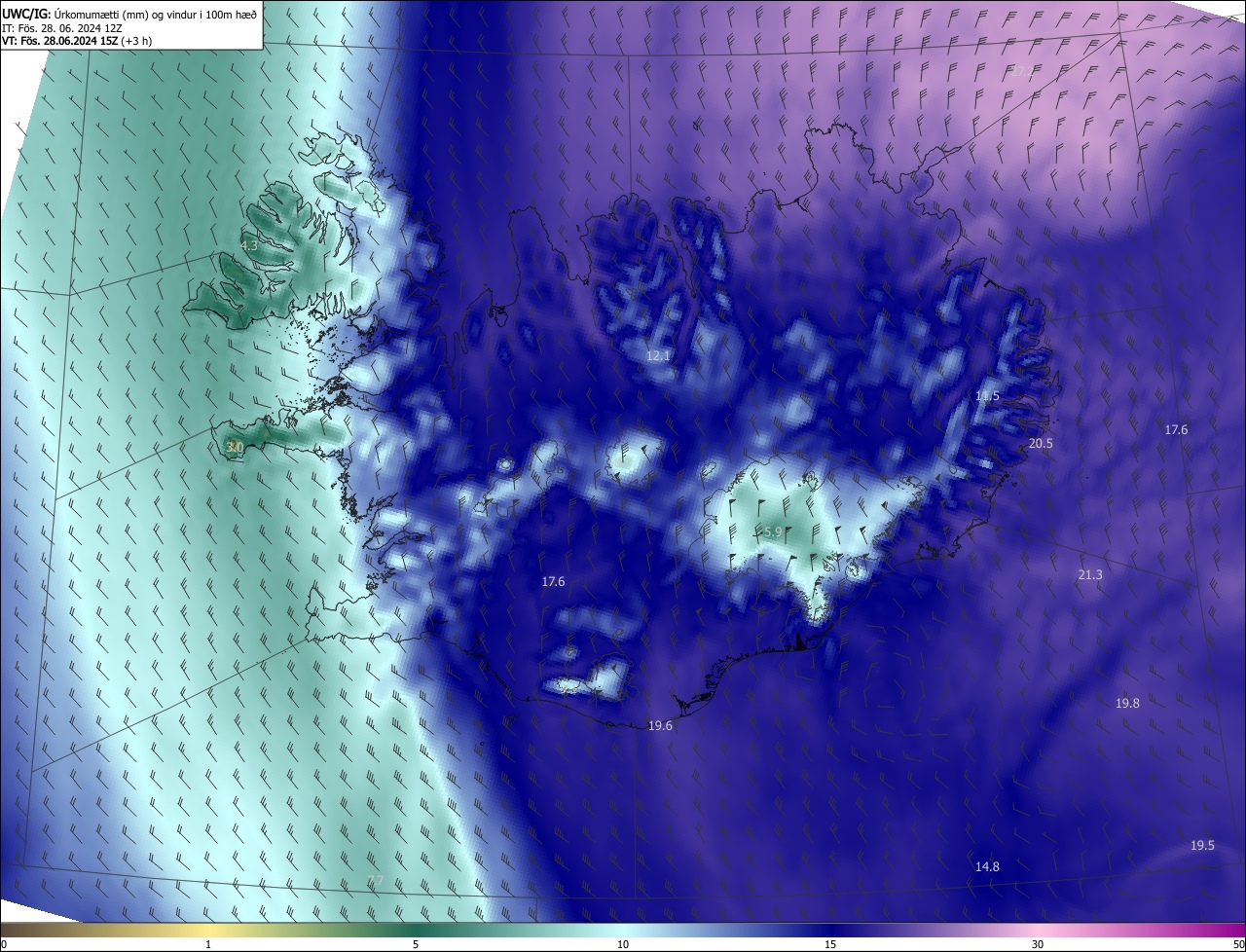The width and height of the screenshot is (1246, 952).
Task: Click the 17.6 value over the sea far east
Action: coord(1176,429)
